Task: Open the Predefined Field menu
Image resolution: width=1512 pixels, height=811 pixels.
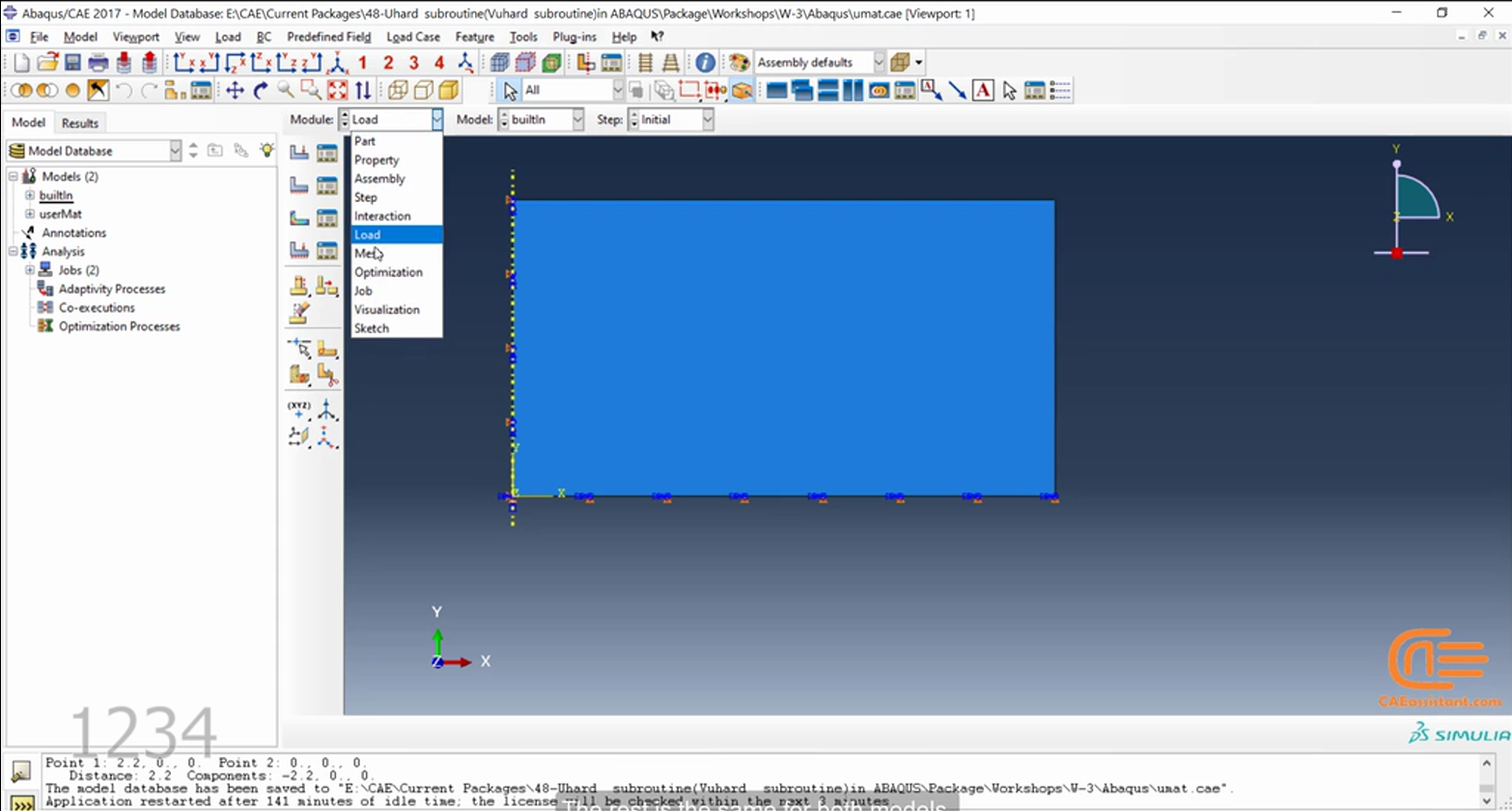Action: (x=328, y=37)
